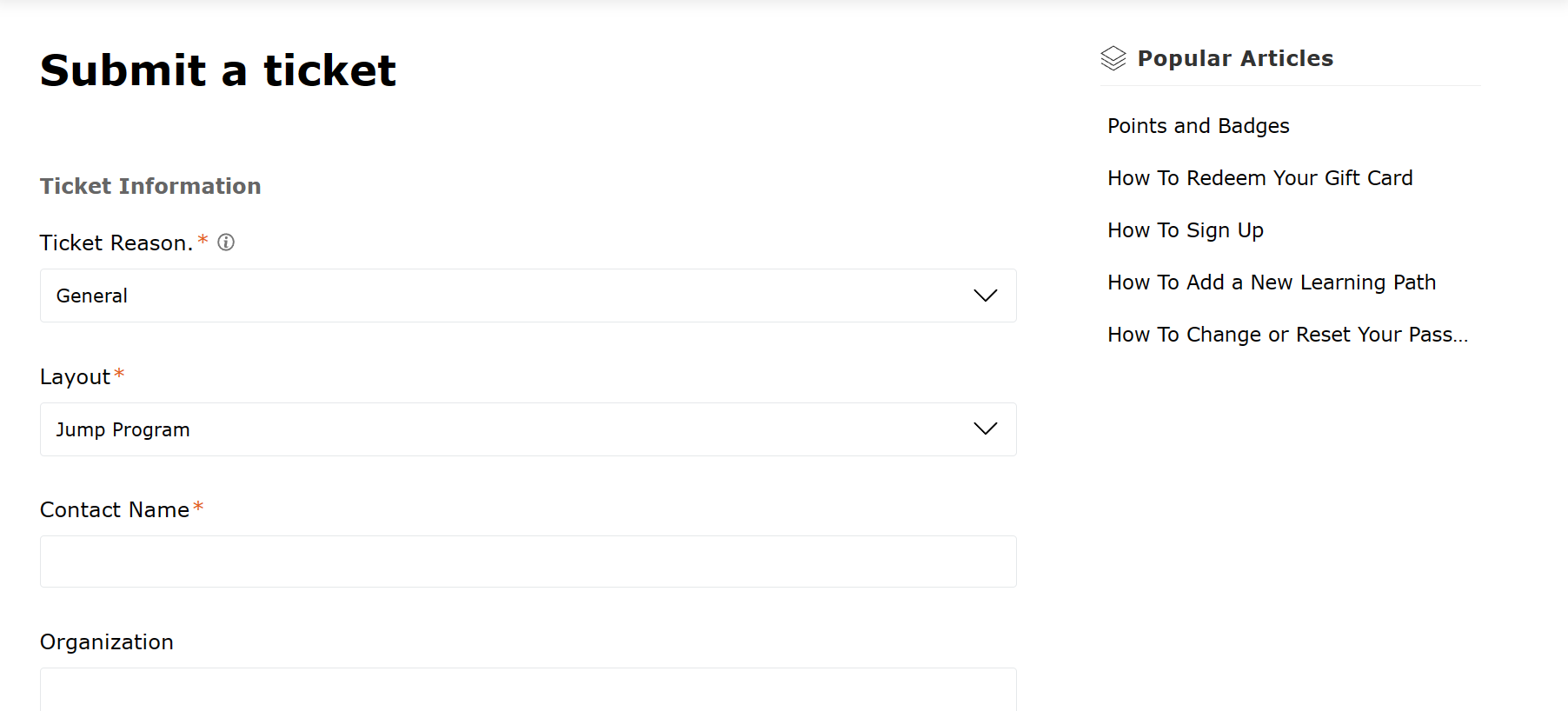Click the Contact Name label
Screen dimensions: 1568x711
click(115, 510)
